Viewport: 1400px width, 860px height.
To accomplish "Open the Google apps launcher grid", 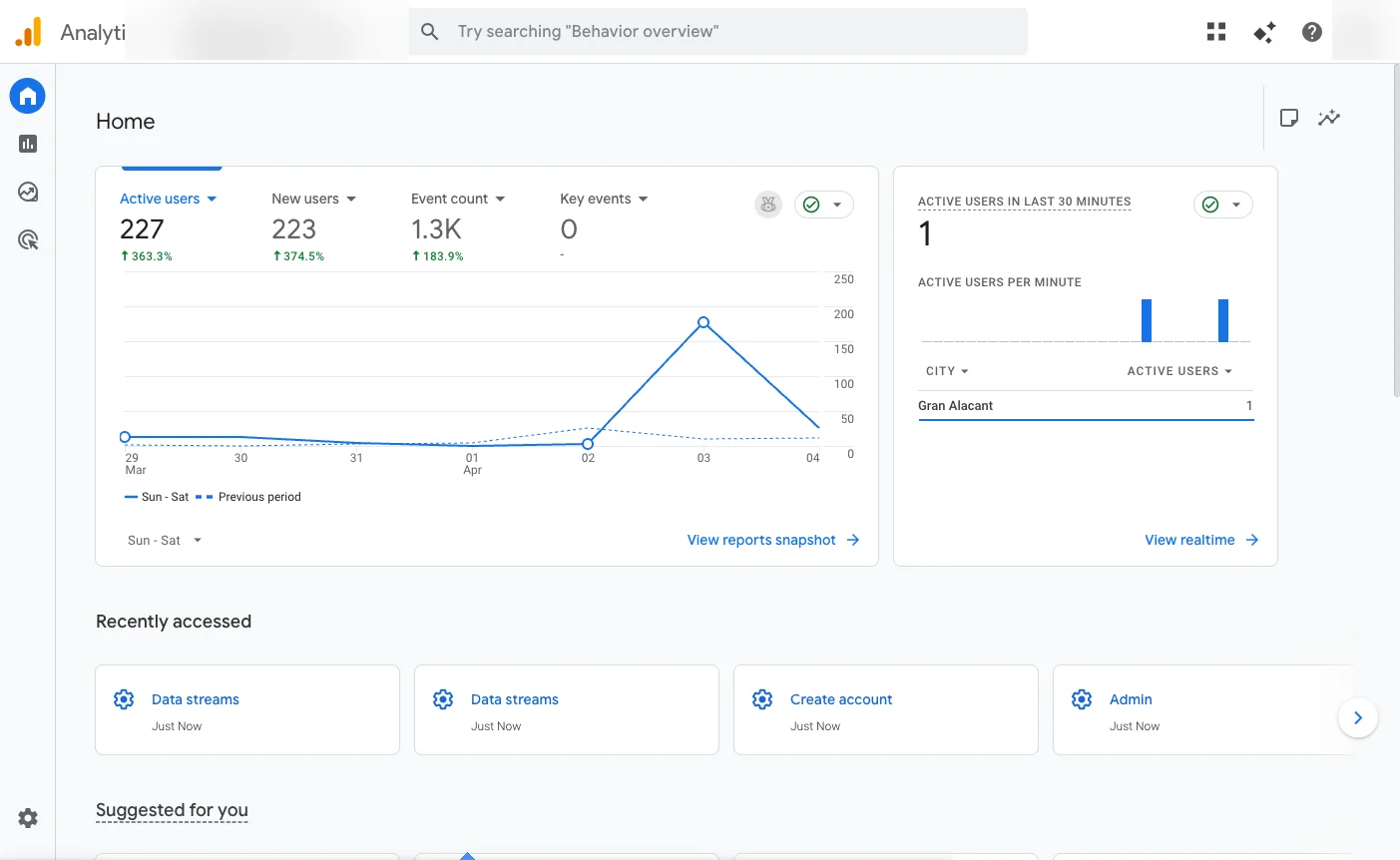I will [1215, 31].
